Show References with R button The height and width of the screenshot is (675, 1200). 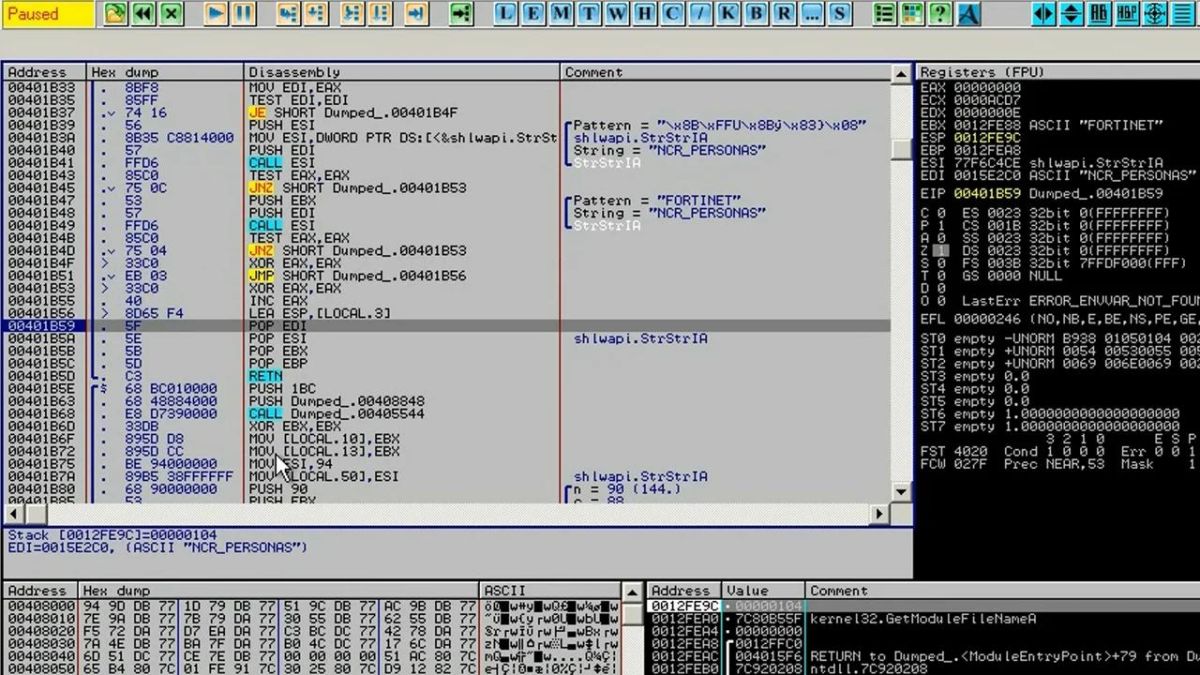pos(786,14)
